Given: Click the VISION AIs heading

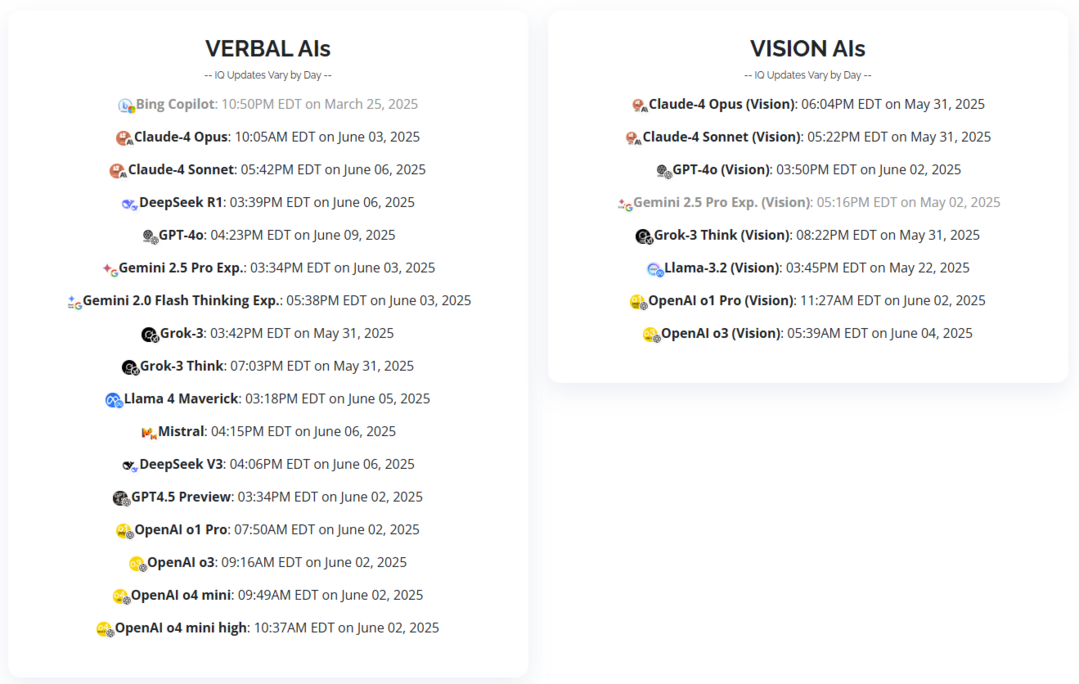Looking at the screenshot, I should coord(807,48).
